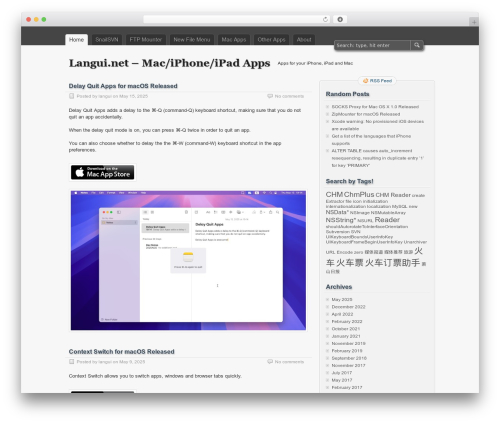
Task: Select the CHM tag
Action: coord(334,194)
